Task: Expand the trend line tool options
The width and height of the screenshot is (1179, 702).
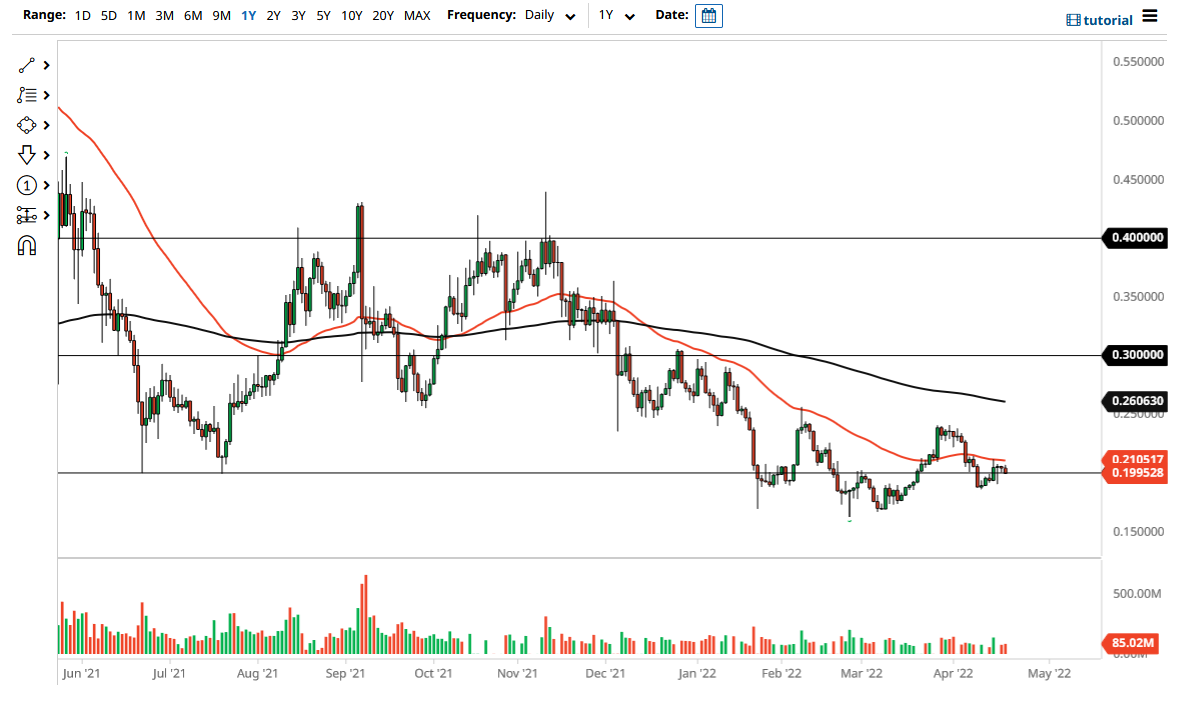Action: point(45,65)
